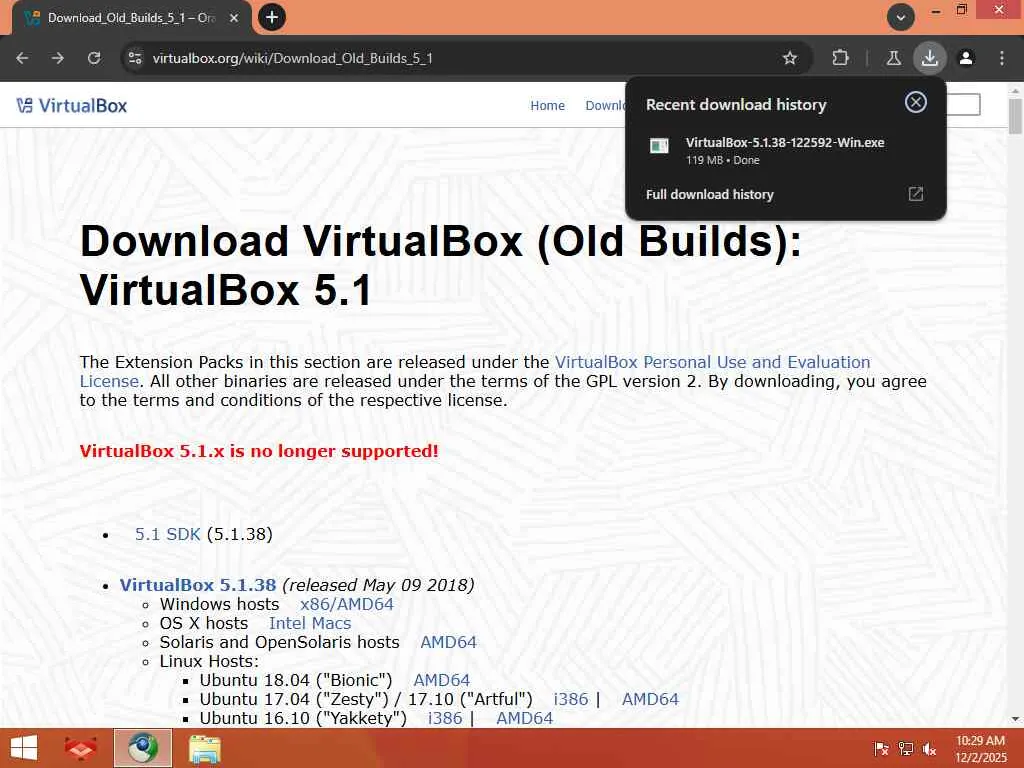
Task: Download Ubuntu 16.10 Yakkety AMD64 package
Action: pos(524,718)
